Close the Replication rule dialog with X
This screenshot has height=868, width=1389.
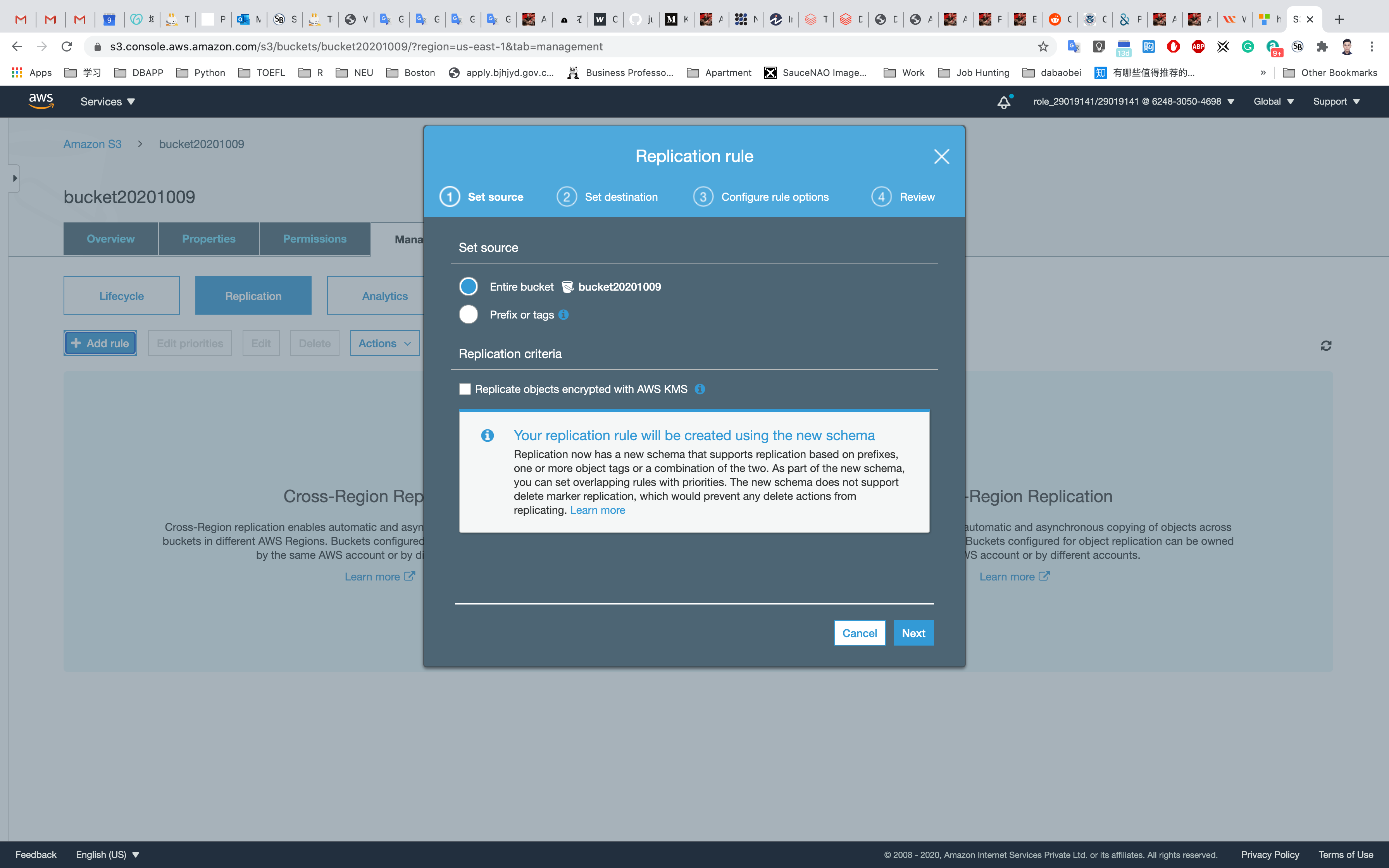click(x=941, y=156)
